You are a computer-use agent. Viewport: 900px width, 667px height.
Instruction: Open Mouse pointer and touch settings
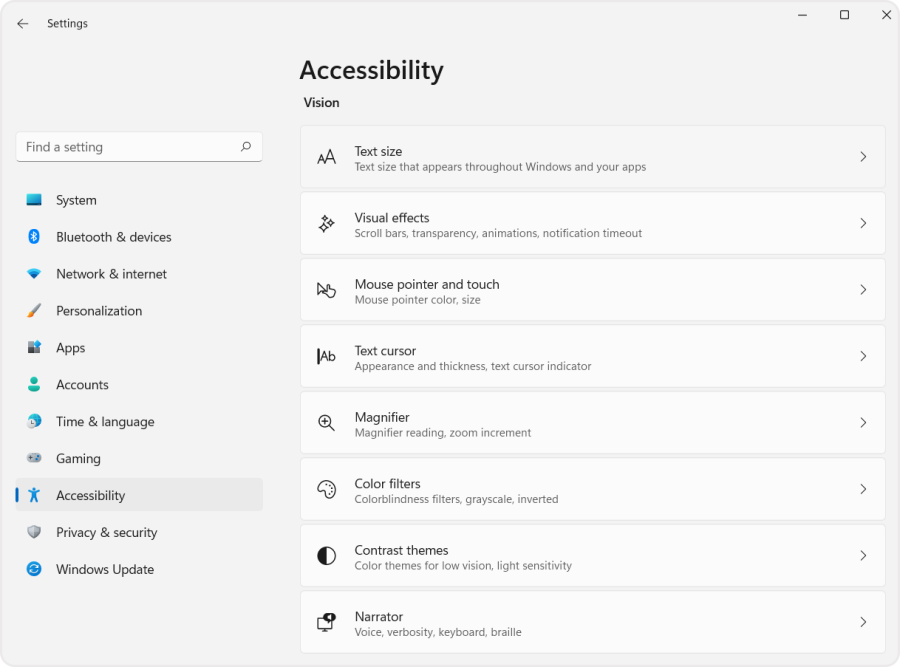point(592,289)
